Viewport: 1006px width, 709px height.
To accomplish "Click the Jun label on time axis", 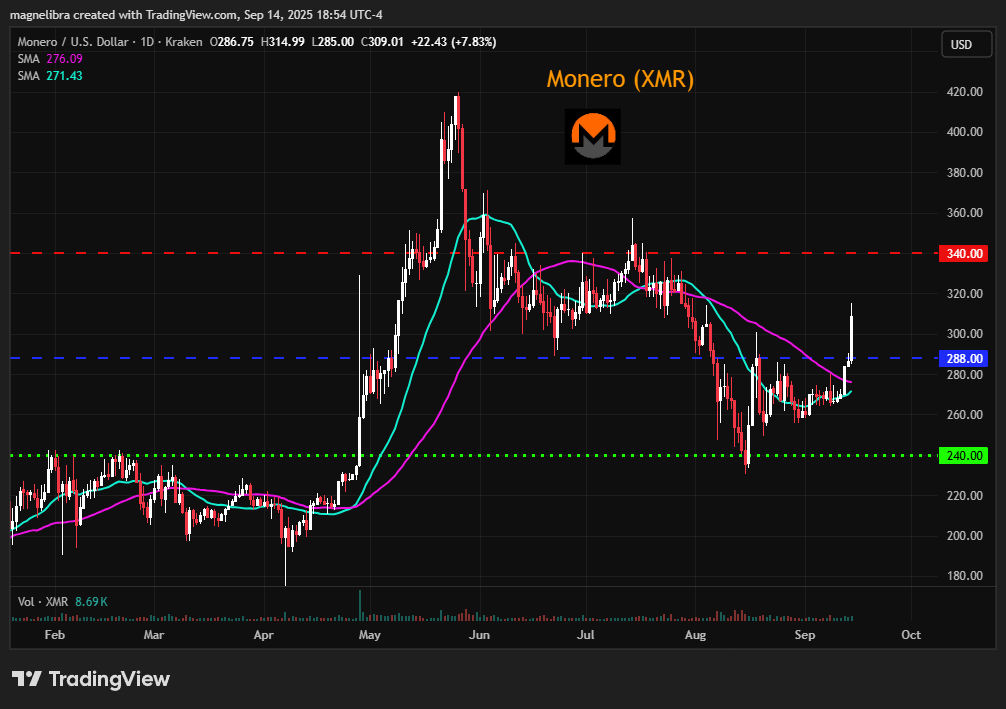I will (x=479, y=635).
